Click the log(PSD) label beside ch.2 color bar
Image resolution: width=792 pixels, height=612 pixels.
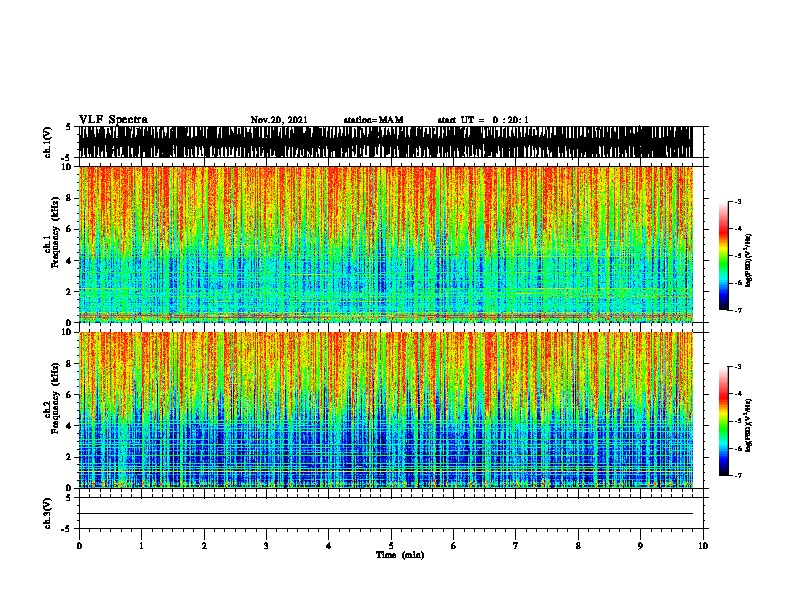pos(748,426)
